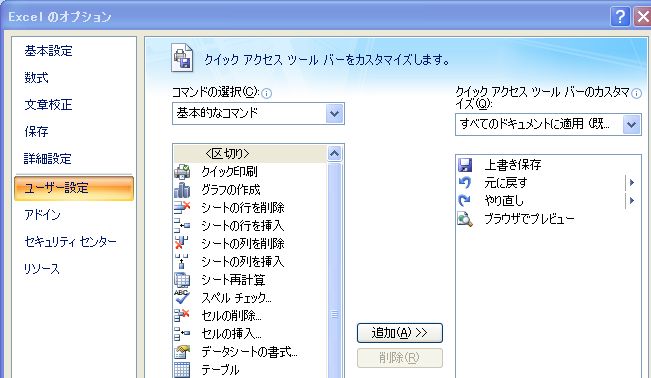Viewport: 651px width, 378px height.
Task: Select セルの削除... text in command list
Action: tap(231, 316)
